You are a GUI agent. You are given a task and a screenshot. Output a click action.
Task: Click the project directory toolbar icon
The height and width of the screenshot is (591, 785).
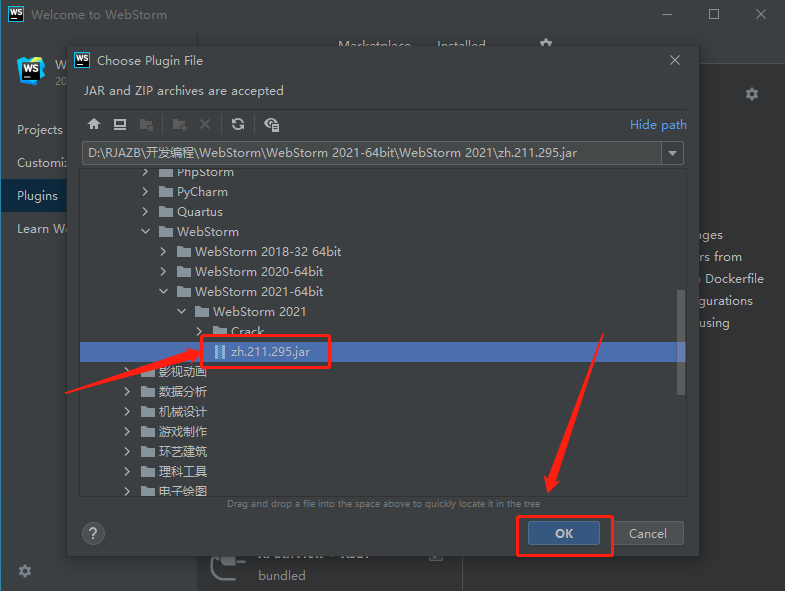coord(146,124)
